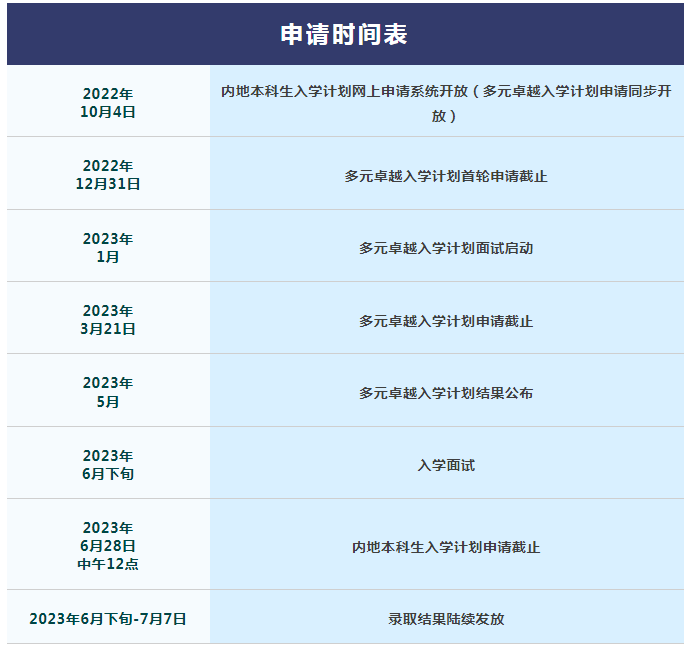
Task: Select the 2023年 1月 date cell
Action: [108, 246]
